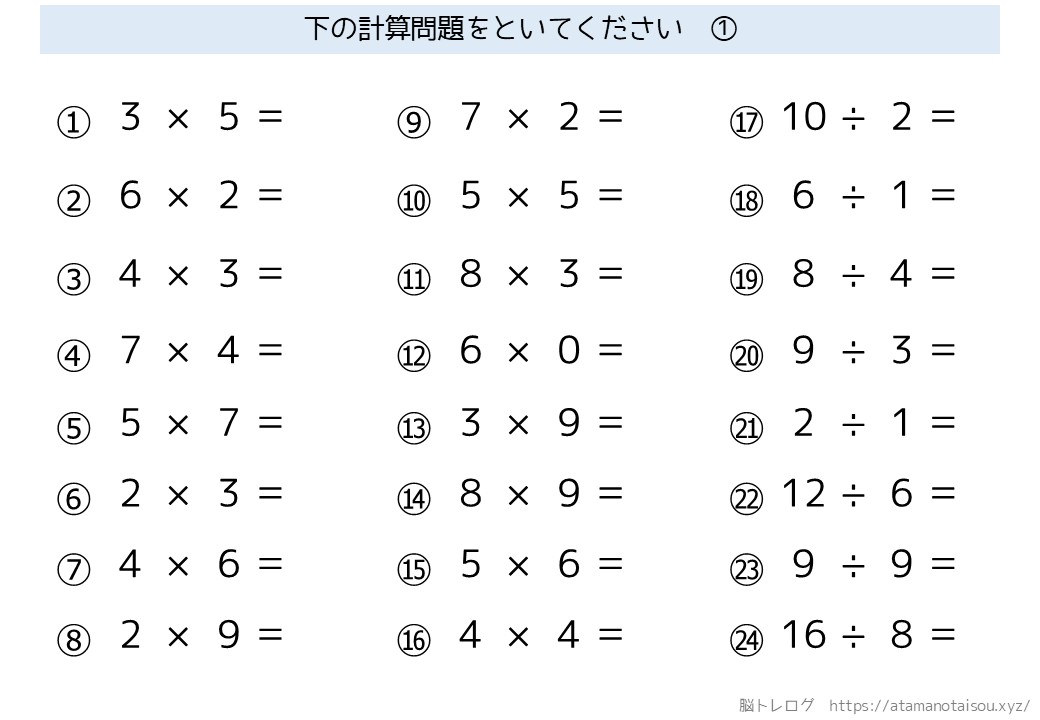The height and width of the screenshot is (720, 1040).
Task: Click the problem 4 × 4 =
Action: (x=541, y=635)
